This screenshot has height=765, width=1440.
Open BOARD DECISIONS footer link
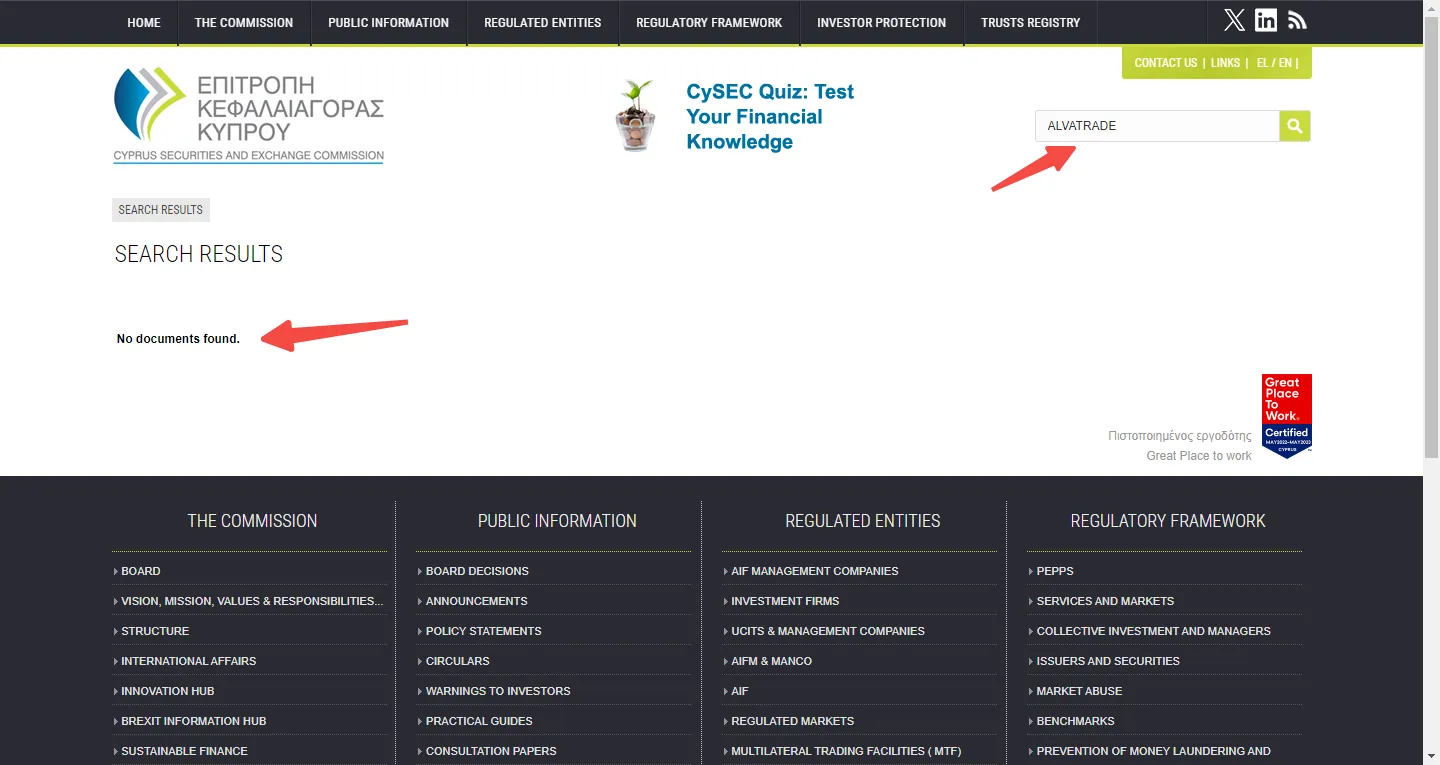(477, 571)
